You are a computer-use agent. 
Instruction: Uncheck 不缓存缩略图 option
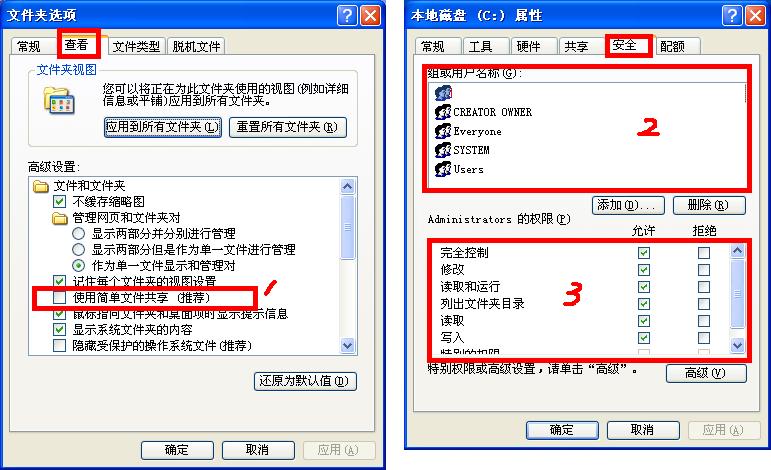tap(59, 202)
